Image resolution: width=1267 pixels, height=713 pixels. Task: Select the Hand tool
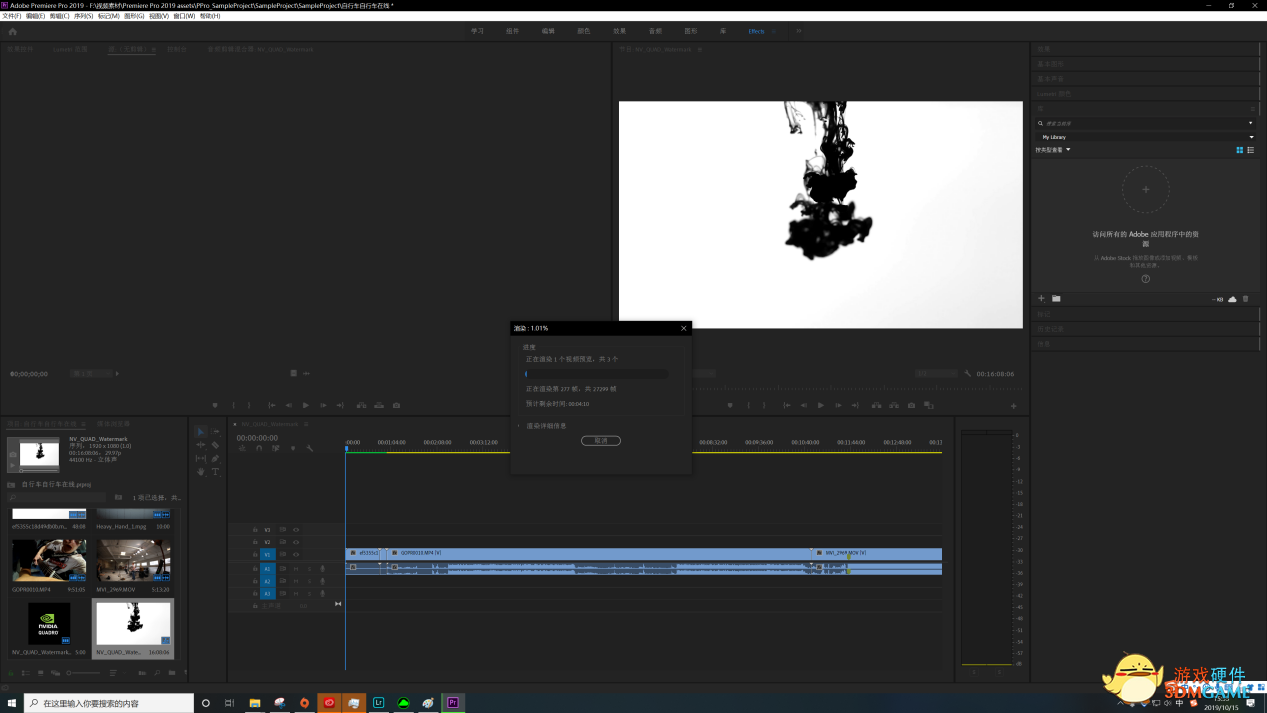200,471
